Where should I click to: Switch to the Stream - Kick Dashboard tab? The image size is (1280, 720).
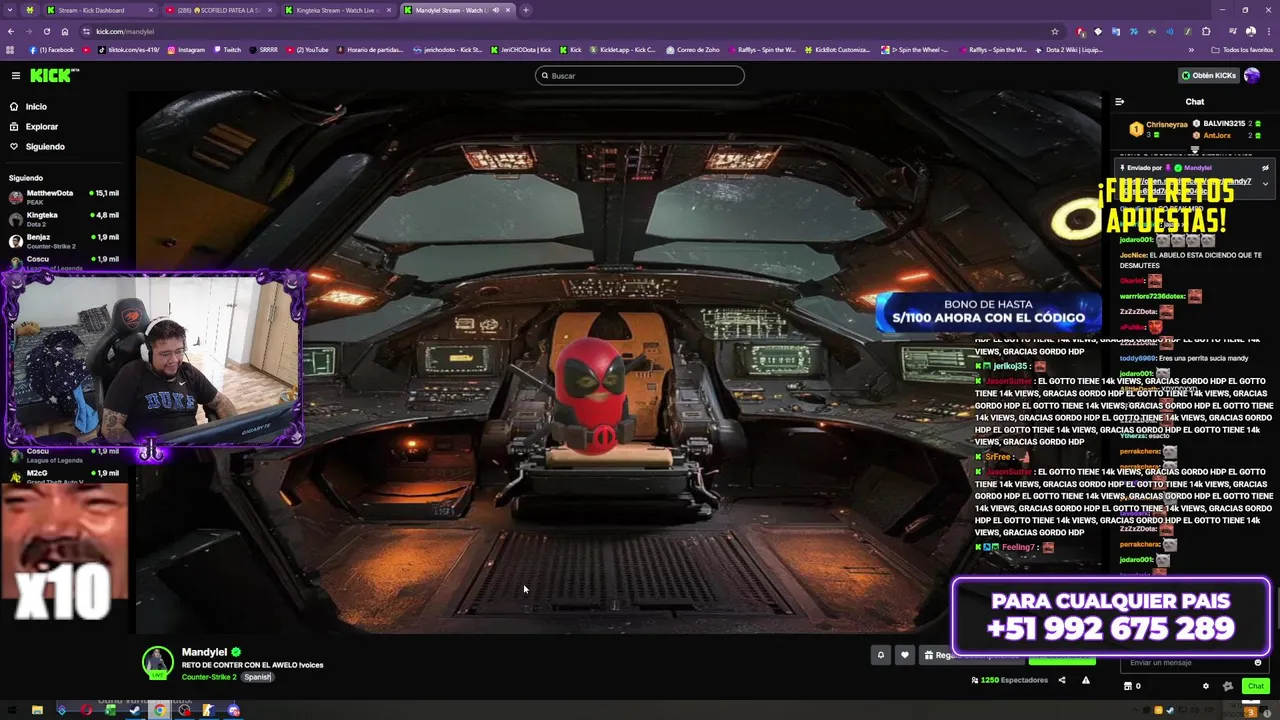[x=100, y=10]
